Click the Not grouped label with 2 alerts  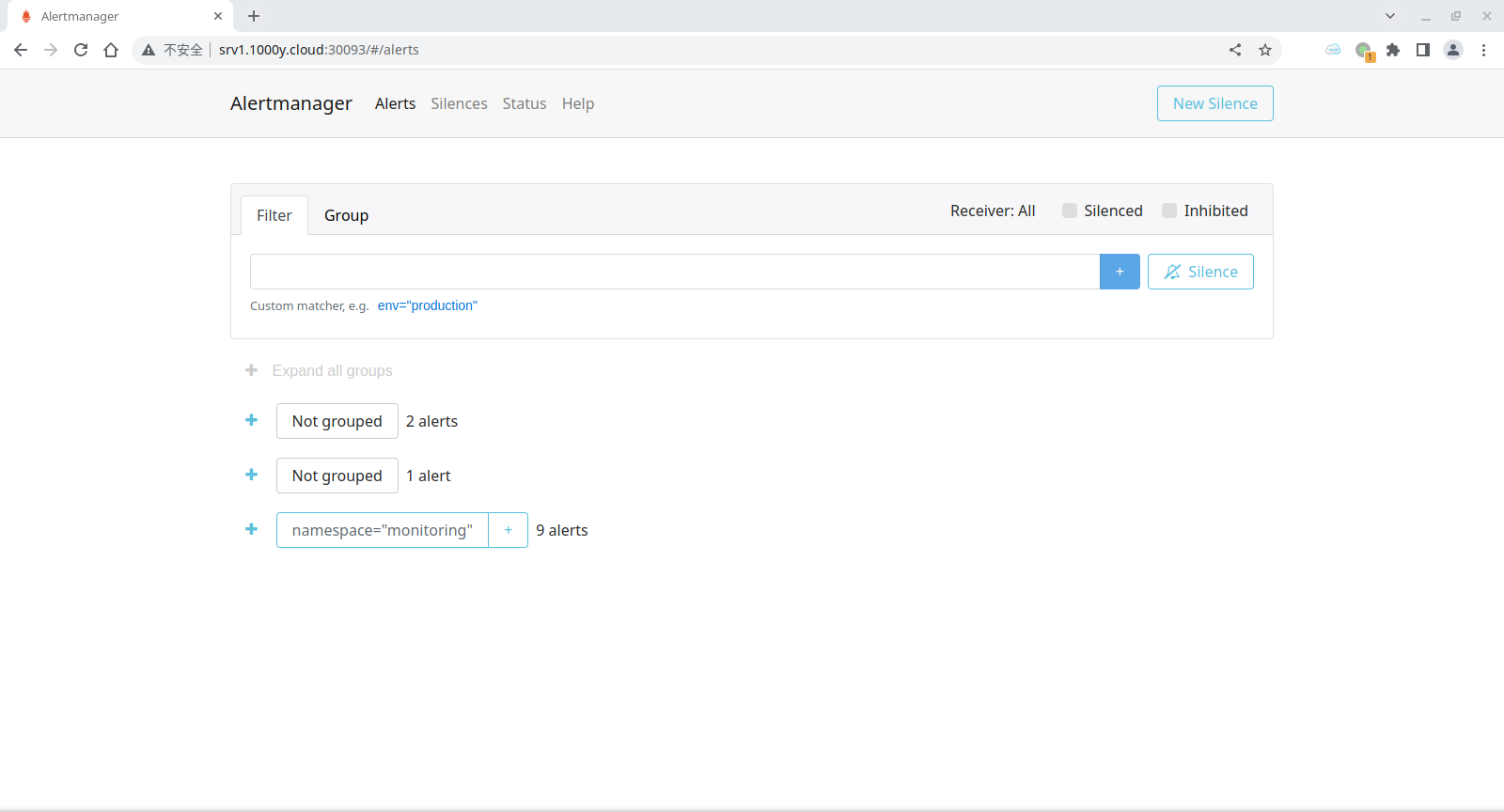coord(337,421)
